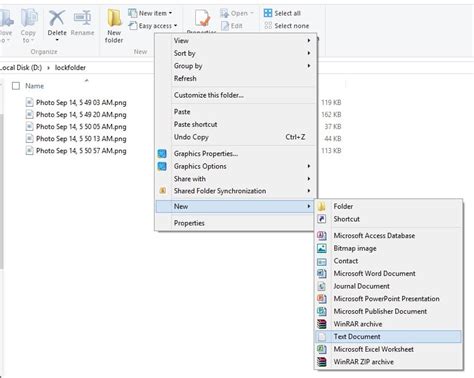Open the Open button dropdown in ribbon

pyautogui.click(x=252, y=13)
